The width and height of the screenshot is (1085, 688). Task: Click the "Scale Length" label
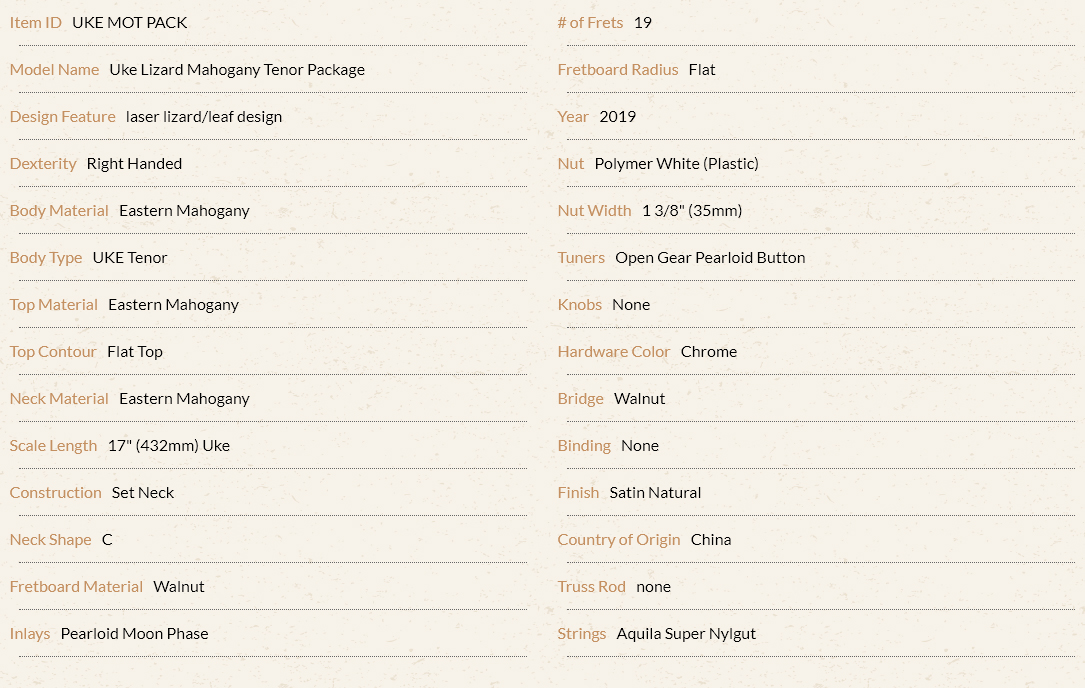pos(53,446)
